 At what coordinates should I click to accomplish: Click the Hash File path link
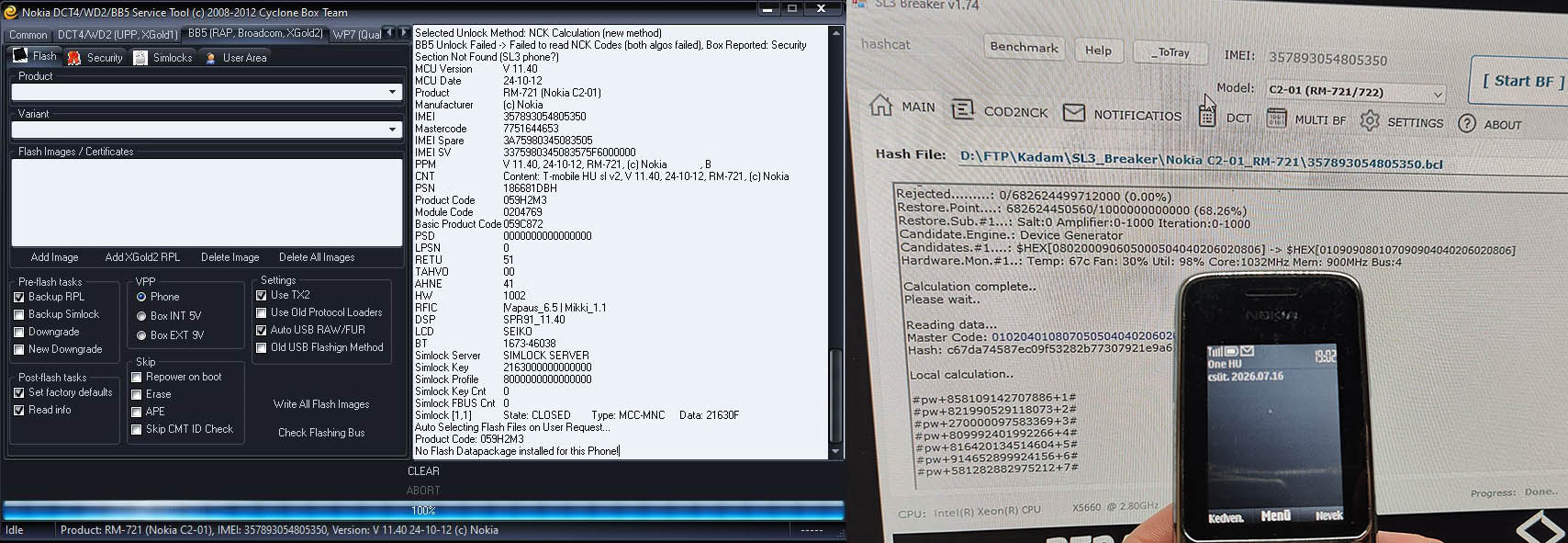tap(1201, 160)
